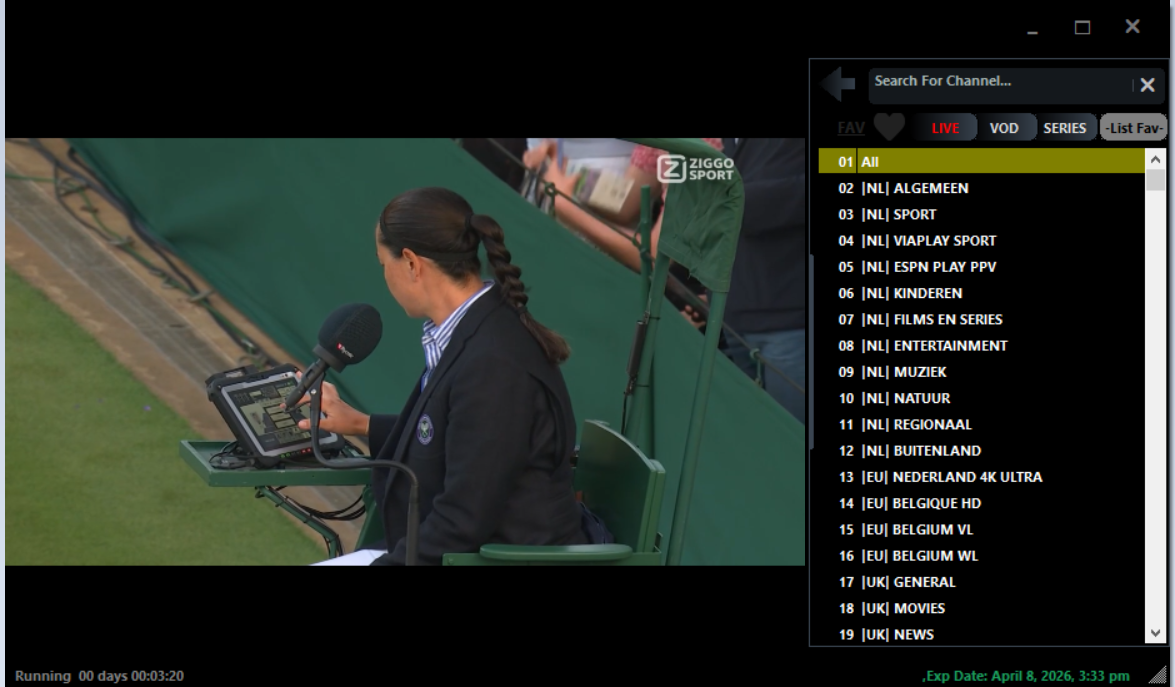Screen dimensions: 1175x687
Task: Maximize the player window
Action: 1082,28
